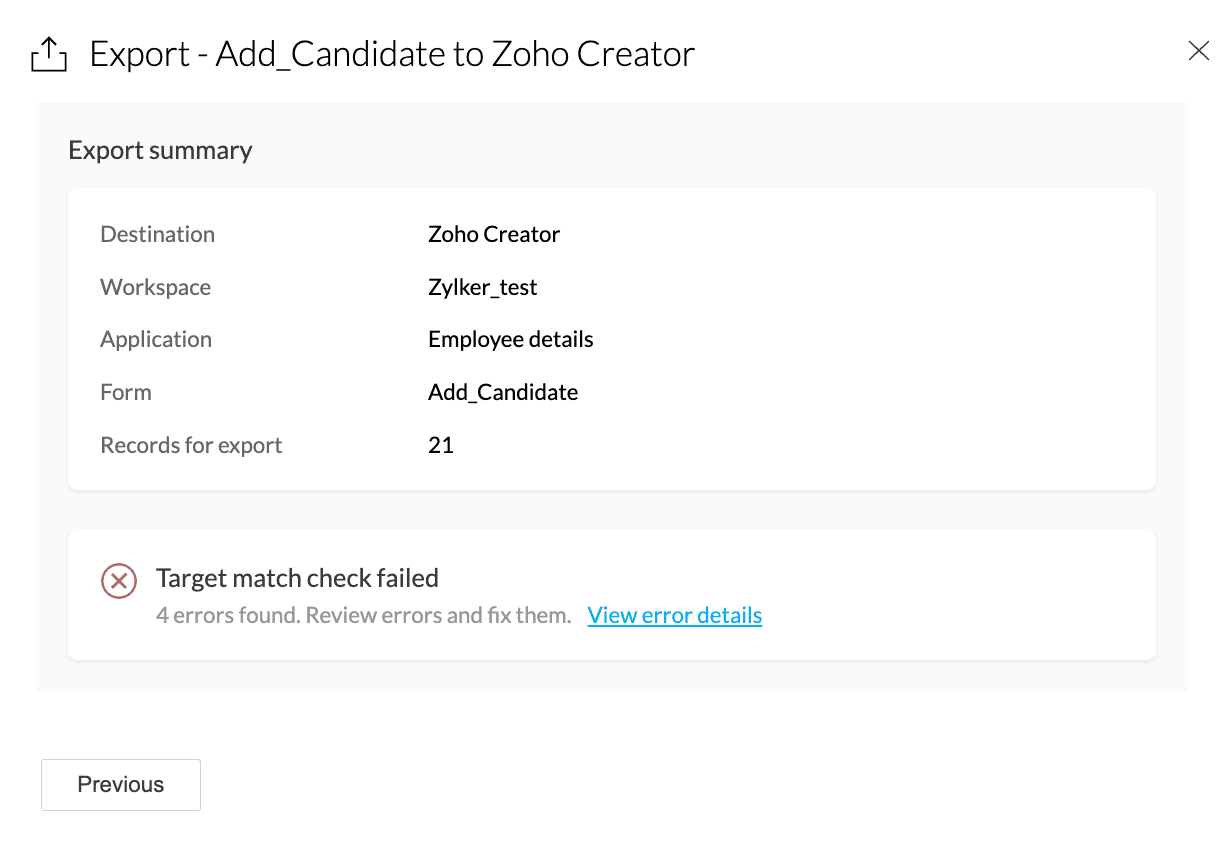
Task: Click the 'Form' field label
Action: [x=126, y=392]
